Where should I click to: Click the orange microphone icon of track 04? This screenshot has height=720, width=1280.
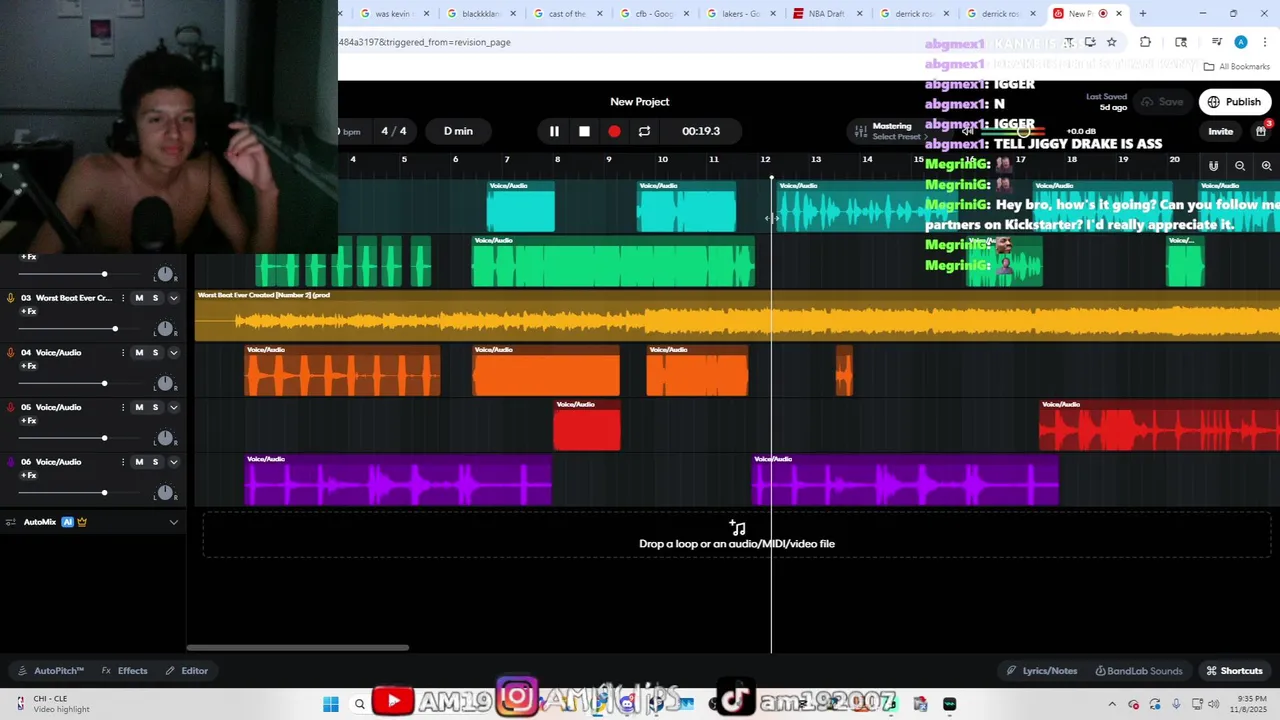click(x=11, y=352)
